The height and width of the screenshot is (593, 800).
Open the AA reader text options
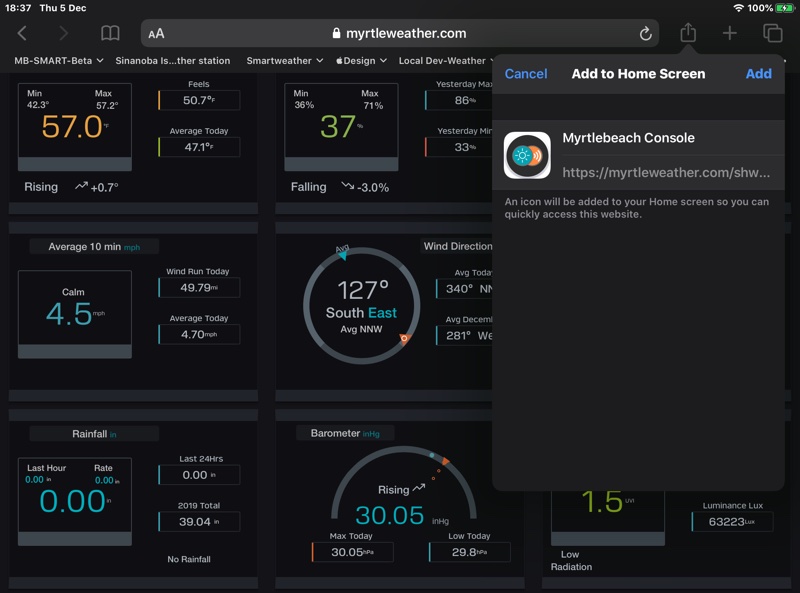[x=156, y=34]
